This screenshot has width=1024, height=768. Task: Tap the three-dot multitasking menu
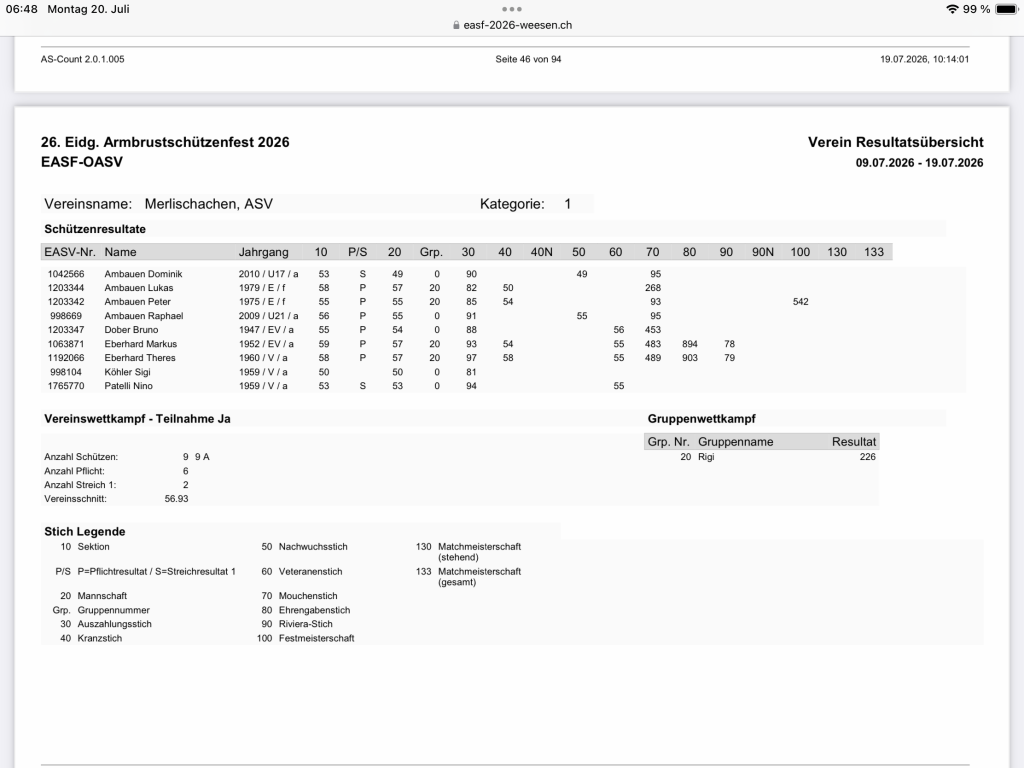(511, 9)
